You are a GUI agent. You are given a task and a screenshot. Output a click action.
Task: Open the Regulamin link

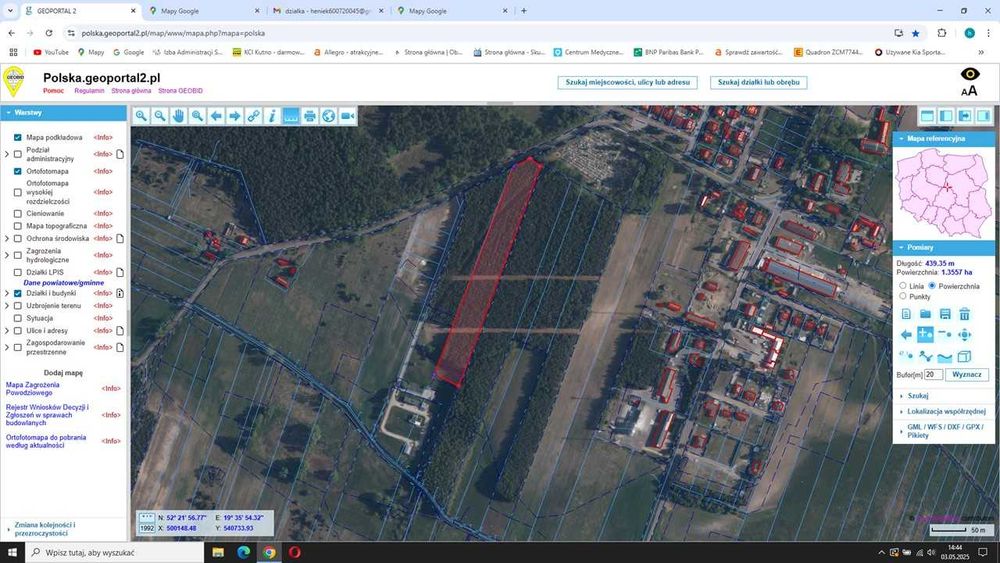[x=89, y=91]
